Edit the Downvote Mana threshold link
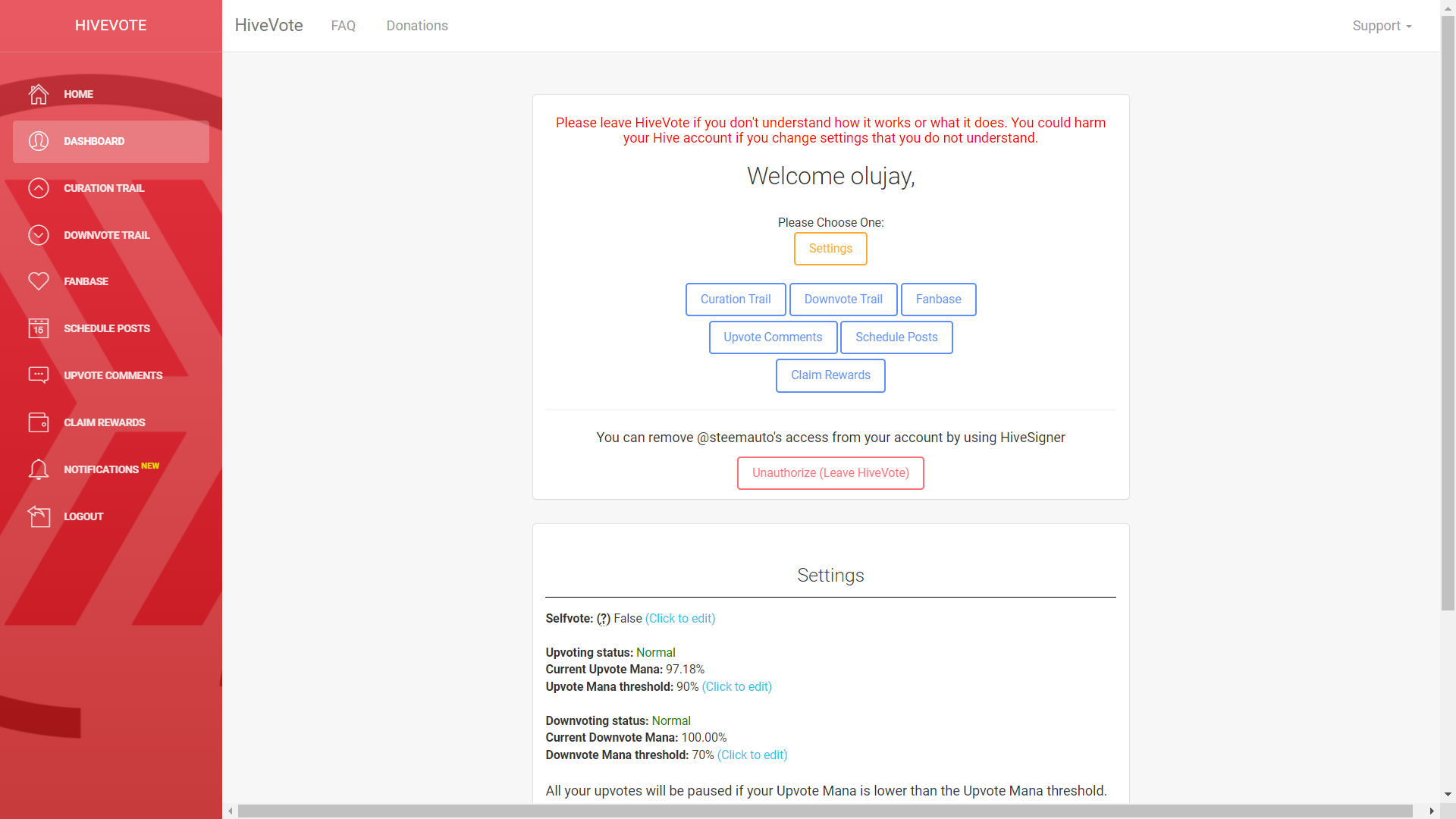Viewport: 1456px width, 819px height. (x=752, y=755)
